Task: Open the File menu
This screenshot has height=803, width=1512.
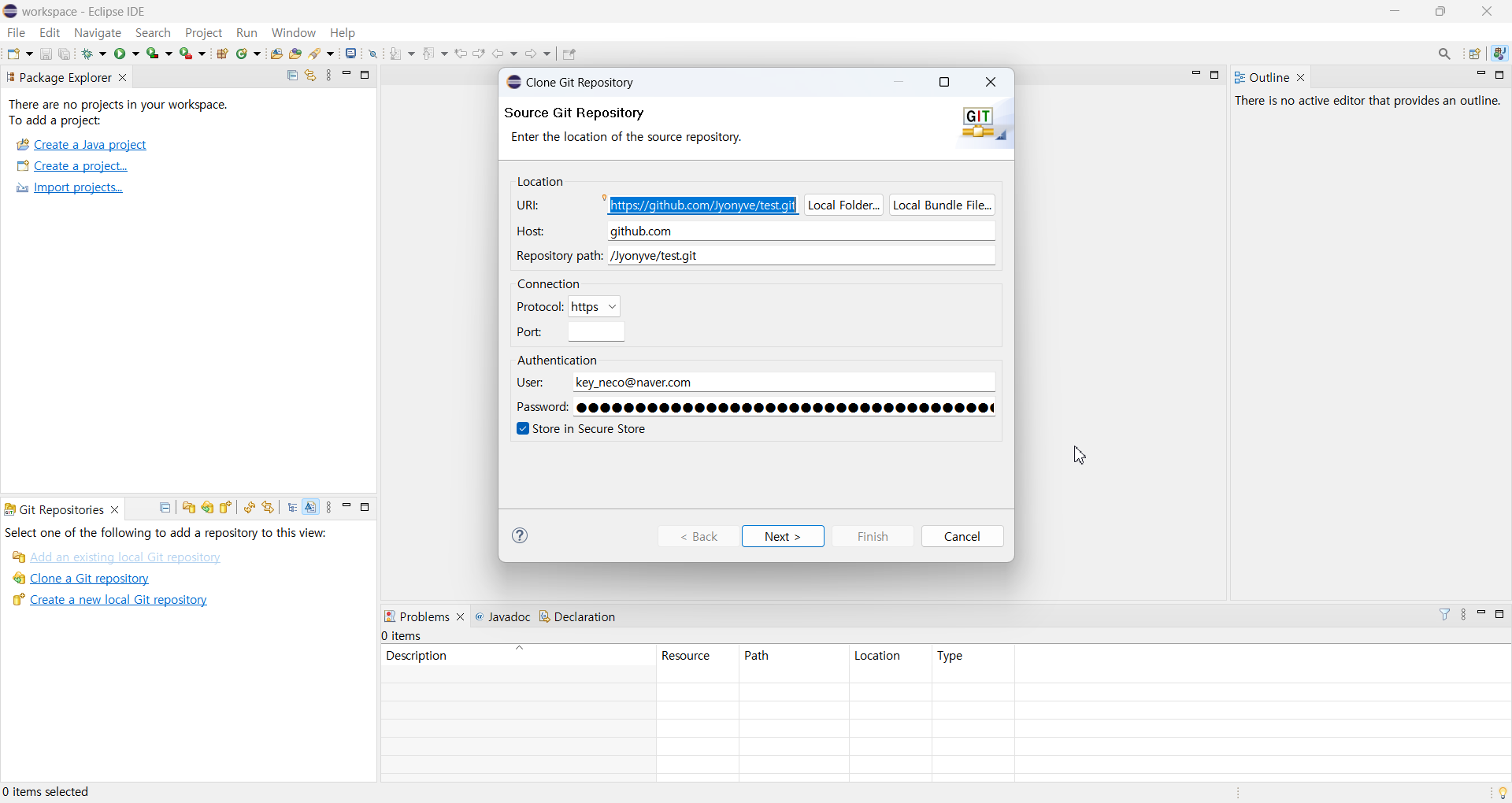Action: tap(16, 33)
